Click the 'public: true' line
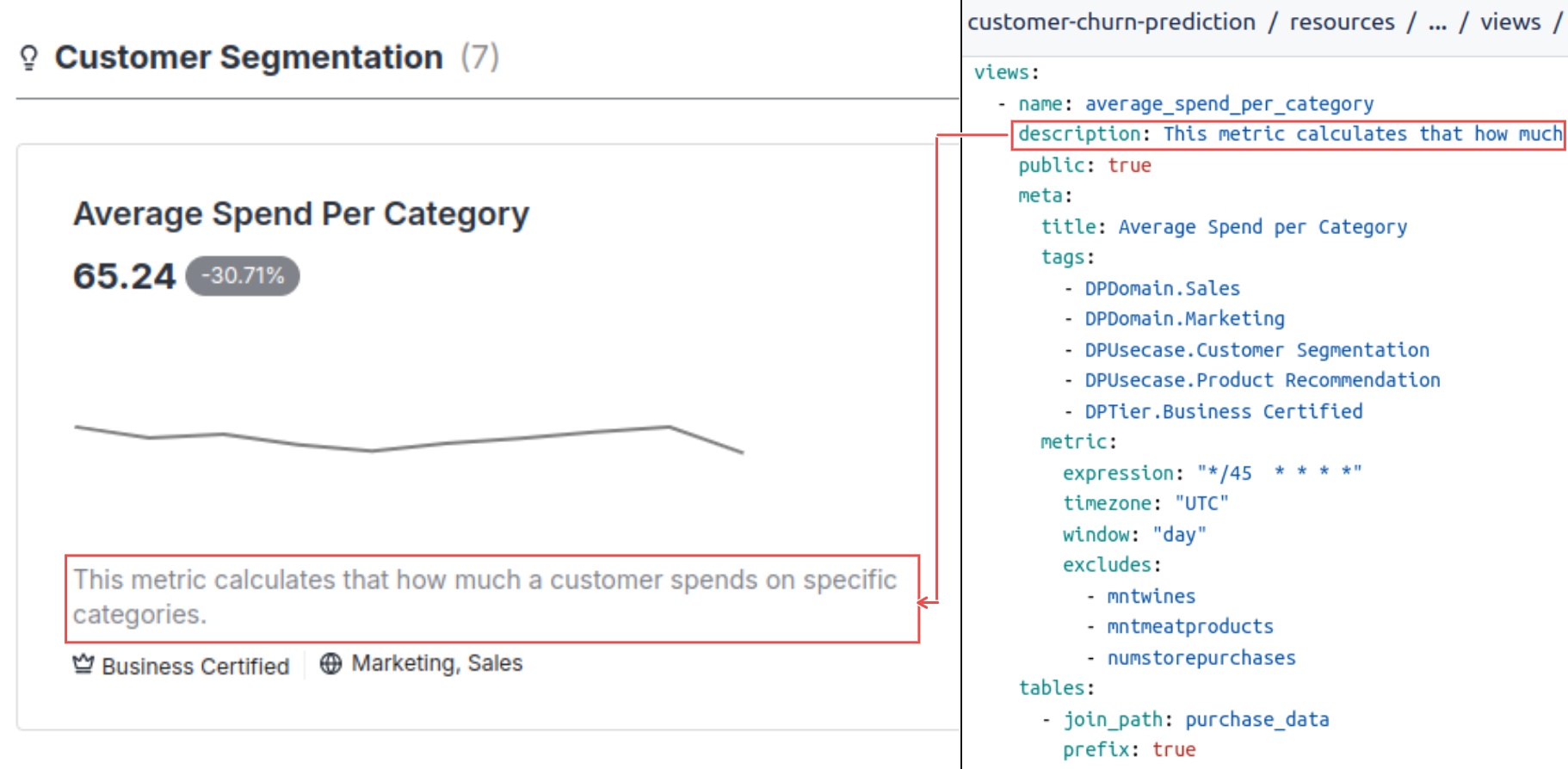This screenshot has width=1568, height=769. coord(1084,165)
